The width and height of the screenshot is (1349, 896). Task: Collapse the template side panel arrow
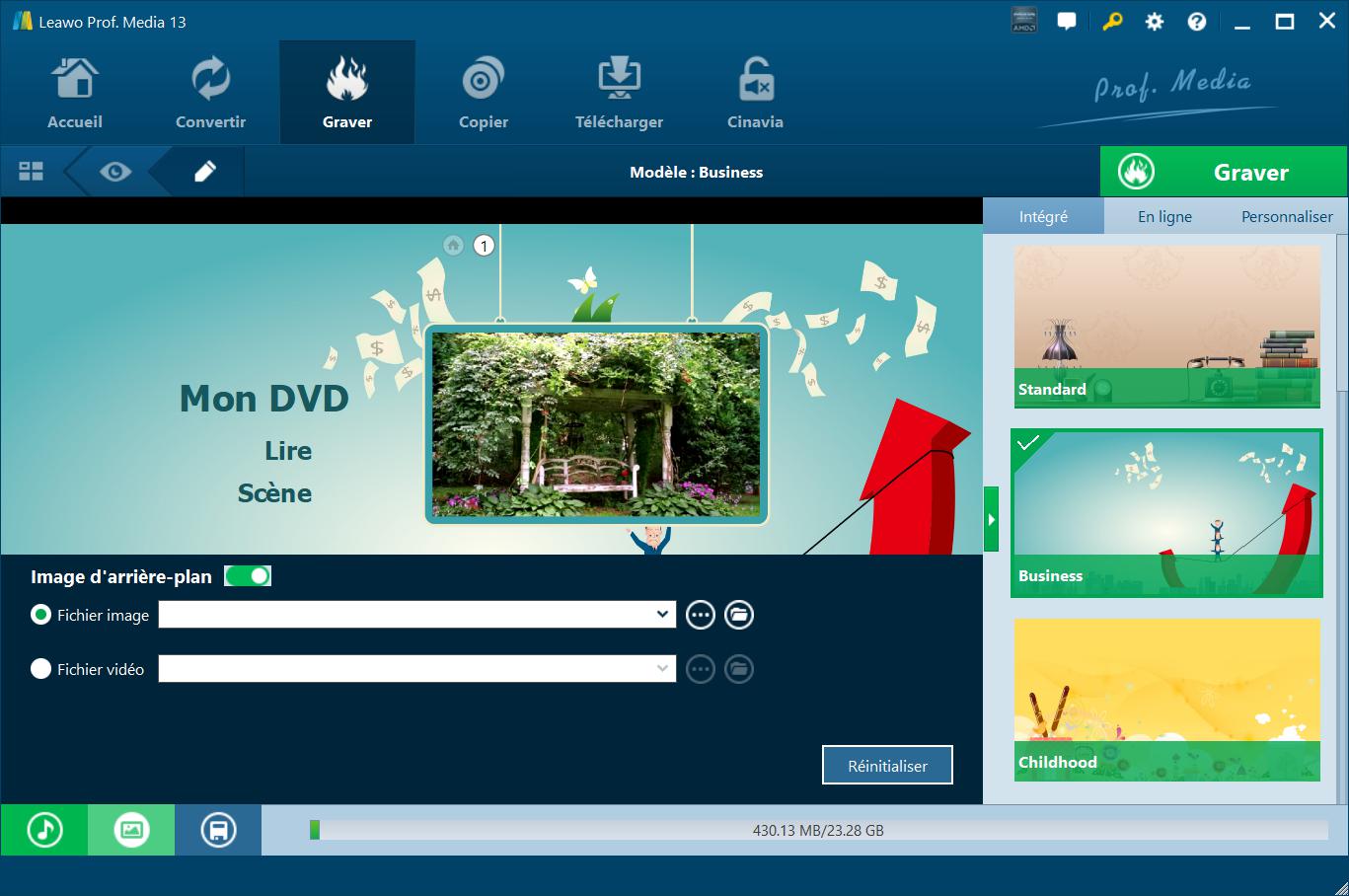(x=991, y=519)
